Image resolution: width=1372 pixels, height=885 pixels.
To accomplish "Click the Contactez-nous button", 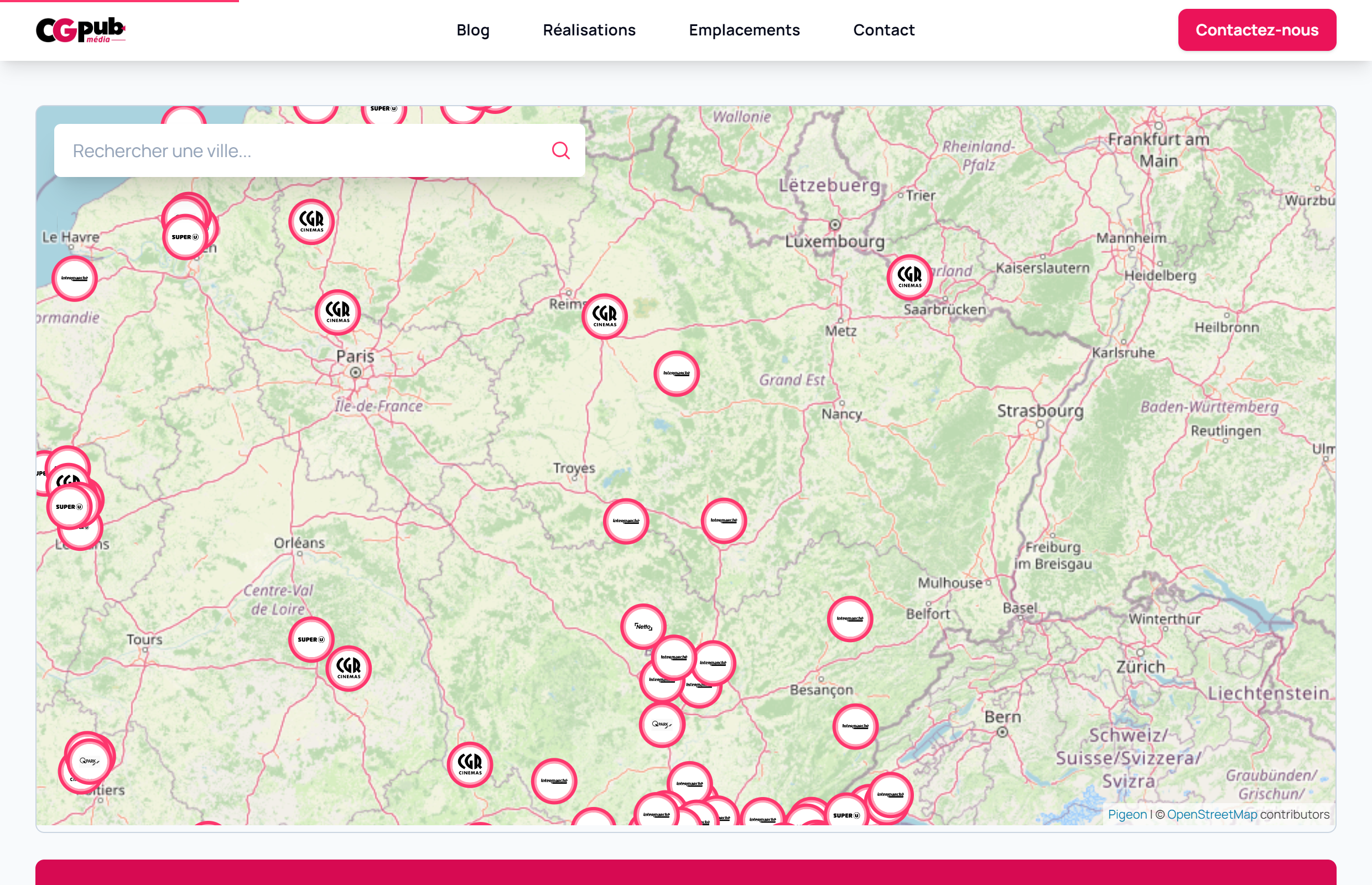I will (1256, 30).
